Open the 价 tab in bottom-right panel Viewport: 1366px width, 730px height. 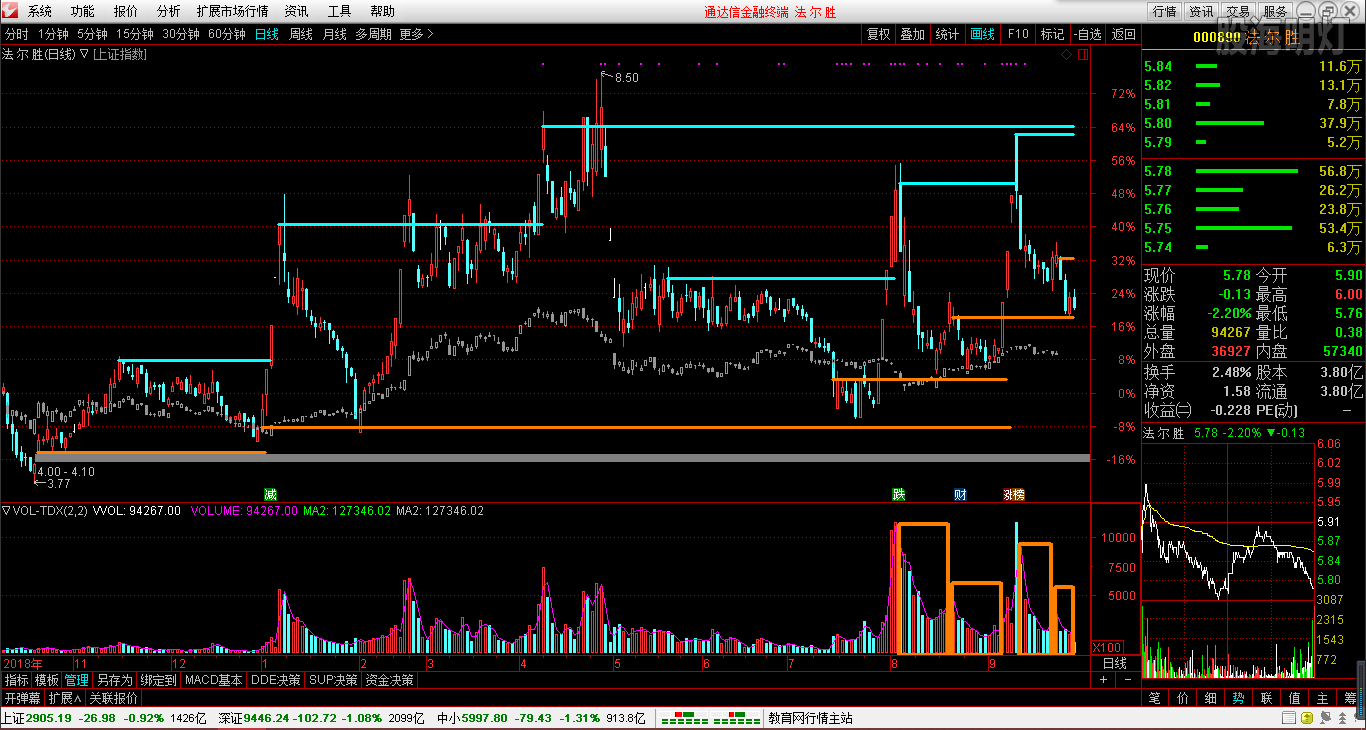(x=1182, y=698)
